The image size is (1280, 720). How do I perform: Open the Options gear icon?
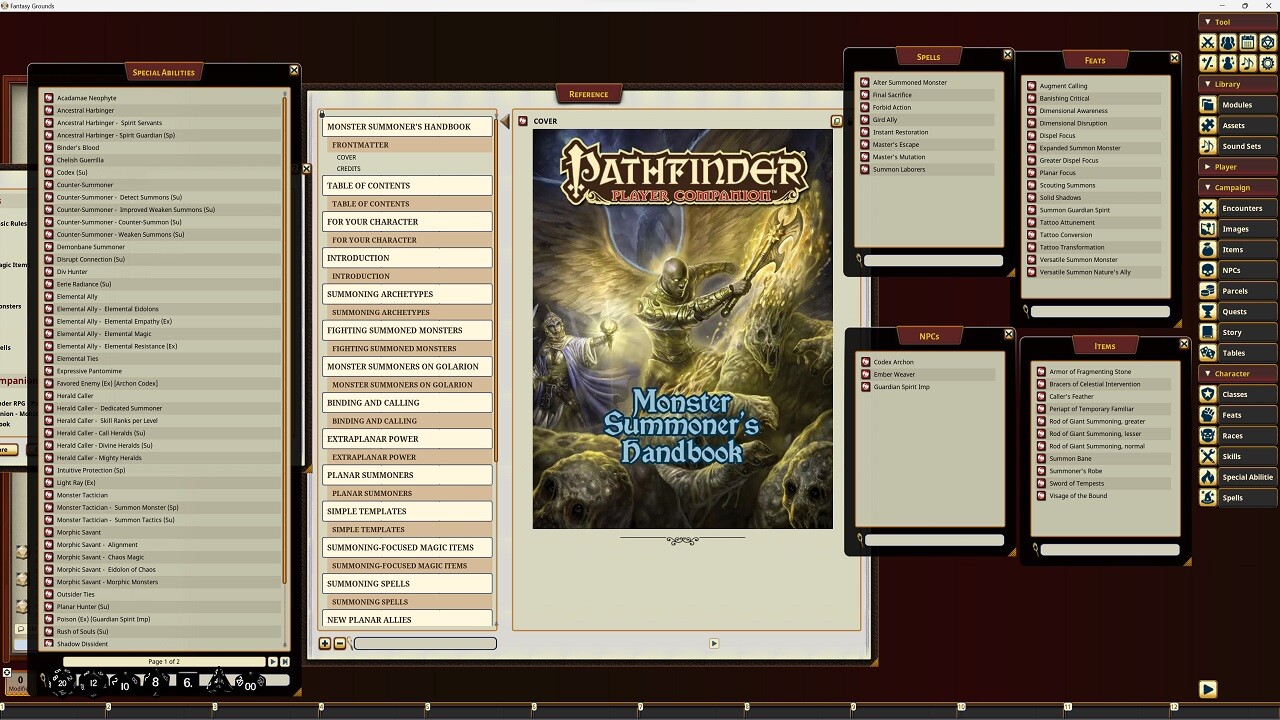tap(1268, 62)
